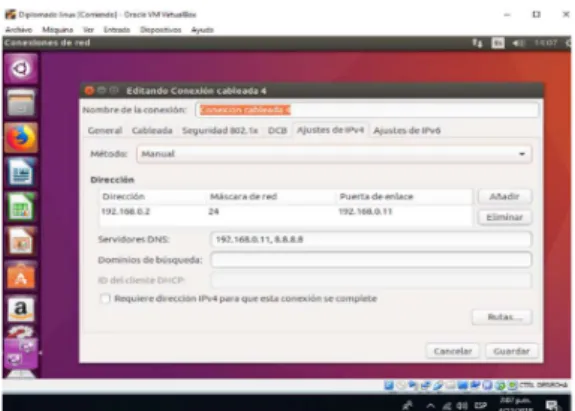Click the Eliminar button
Viewport: 575px width, 411px height.
pyautogui.click(x=504, y=217)
